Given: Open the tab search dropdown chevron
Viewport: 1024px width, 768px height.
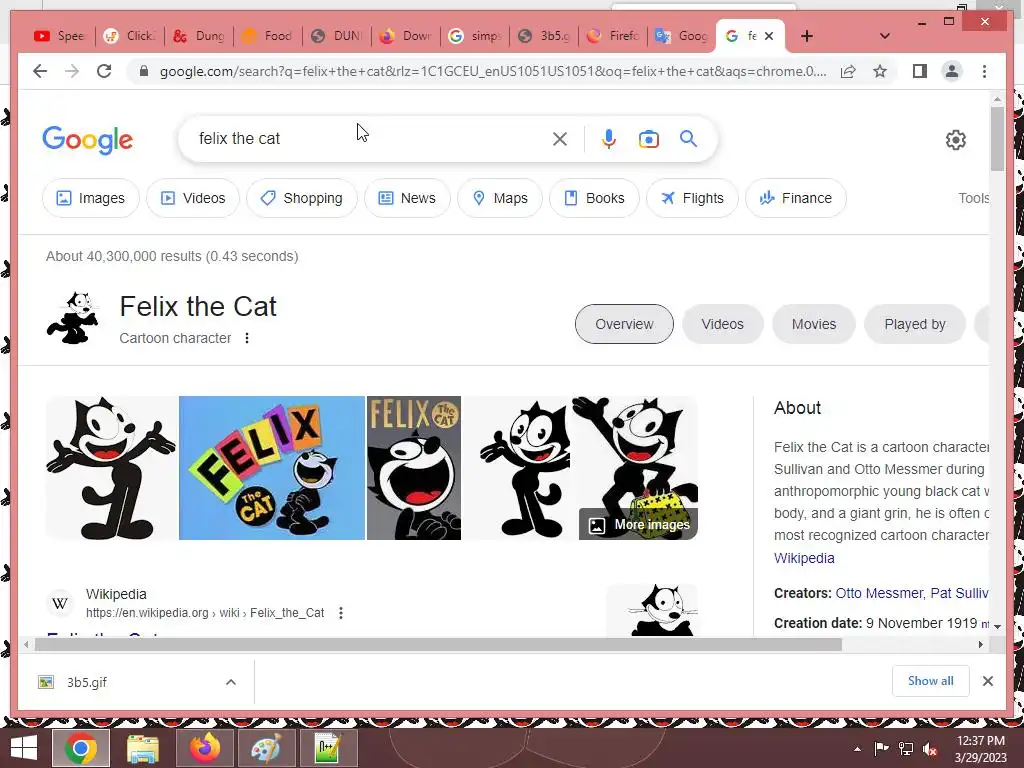Looking at the screenshot, I should pos(885,36).
